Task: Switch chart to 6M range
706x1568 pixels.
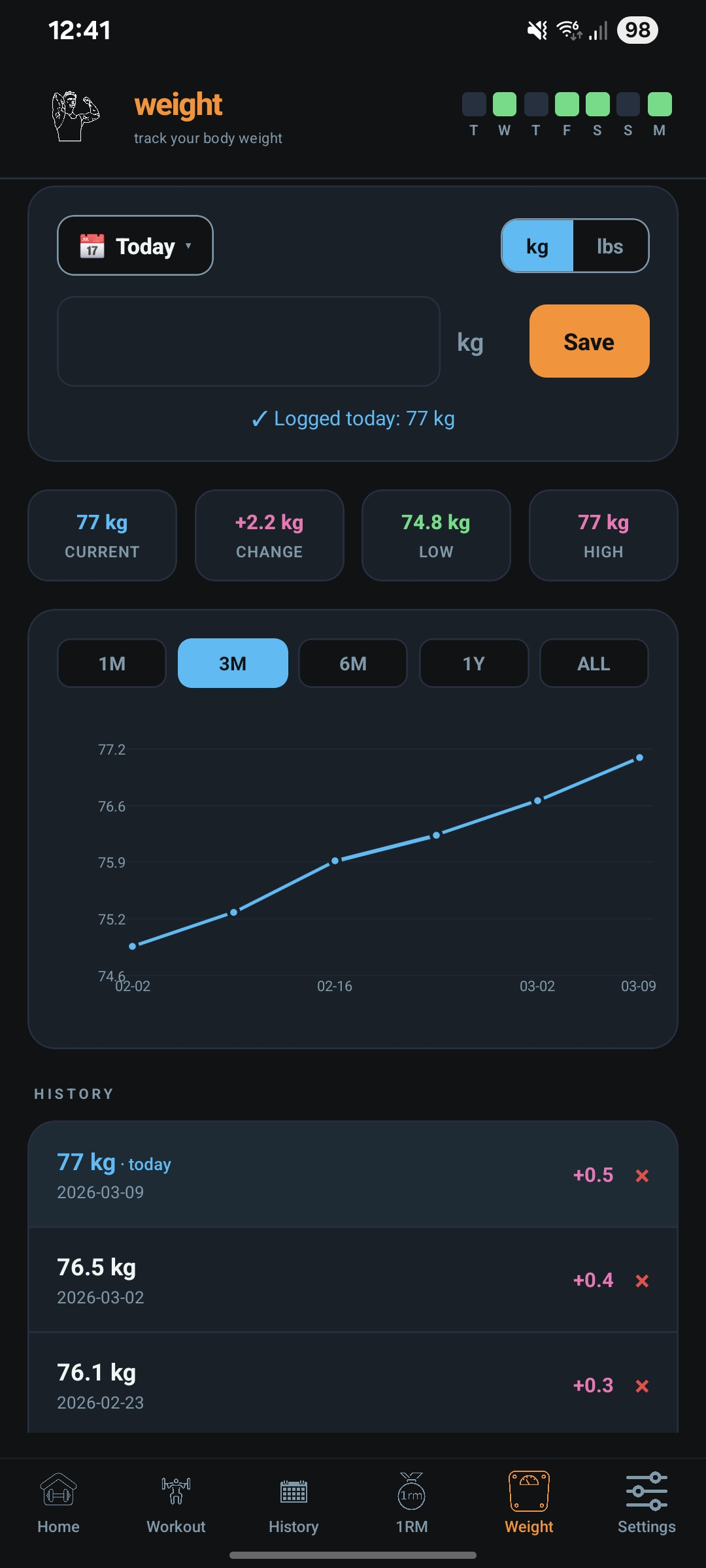Action: pyautogui.click(x=353, y=663)
